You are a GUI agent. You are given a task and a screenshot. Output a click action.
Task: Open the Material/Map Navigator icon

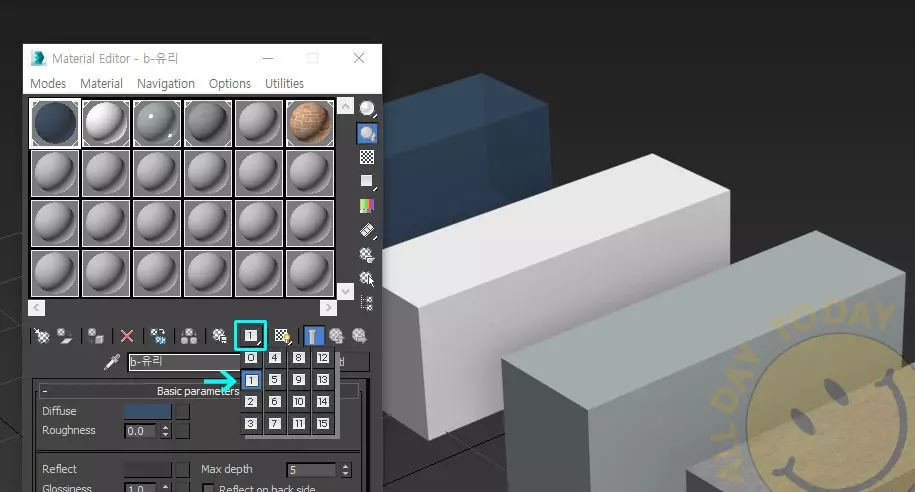click(x=367, y=302)
